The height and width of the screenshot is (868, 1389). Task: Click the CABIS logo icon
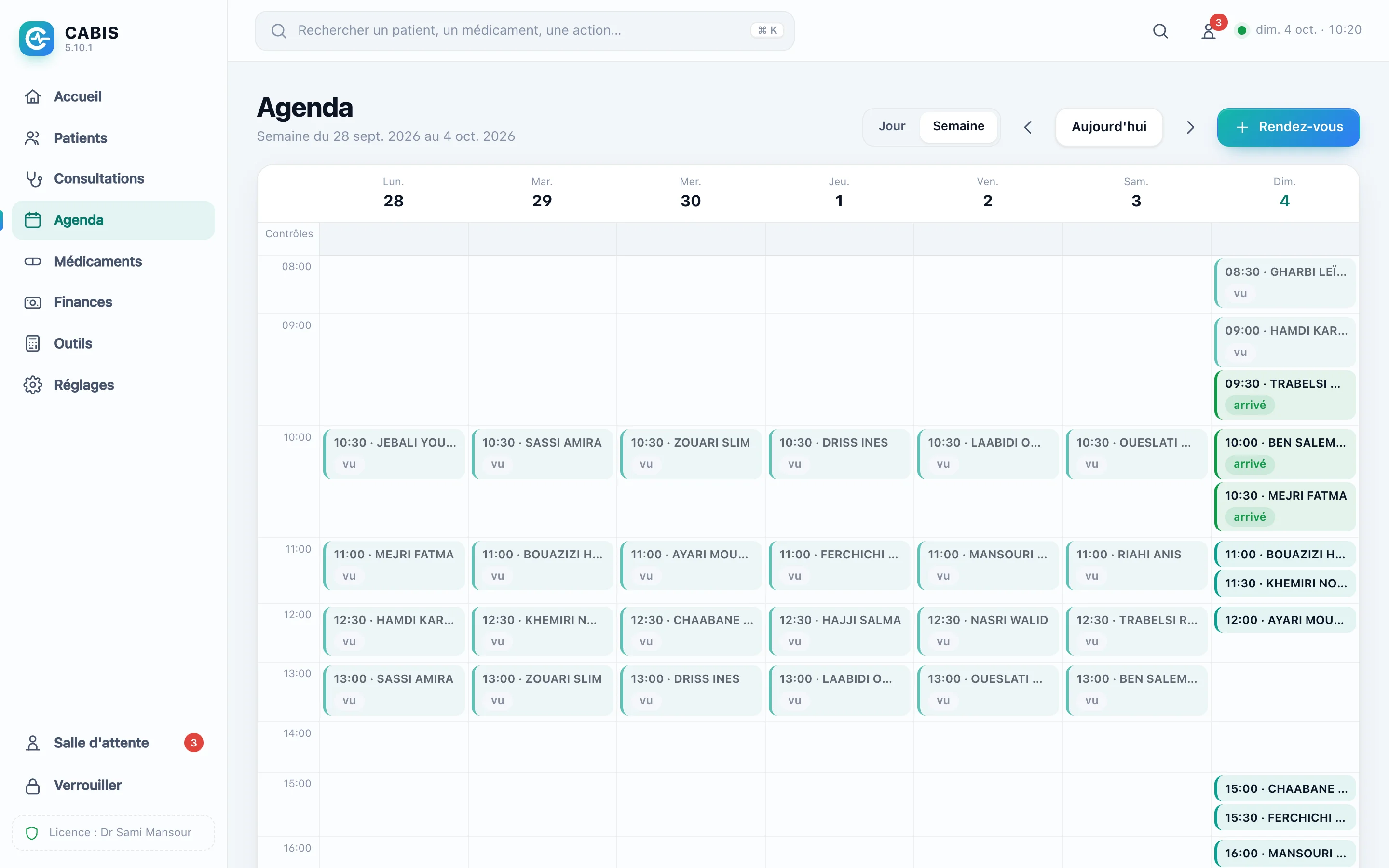click(36, 38)
